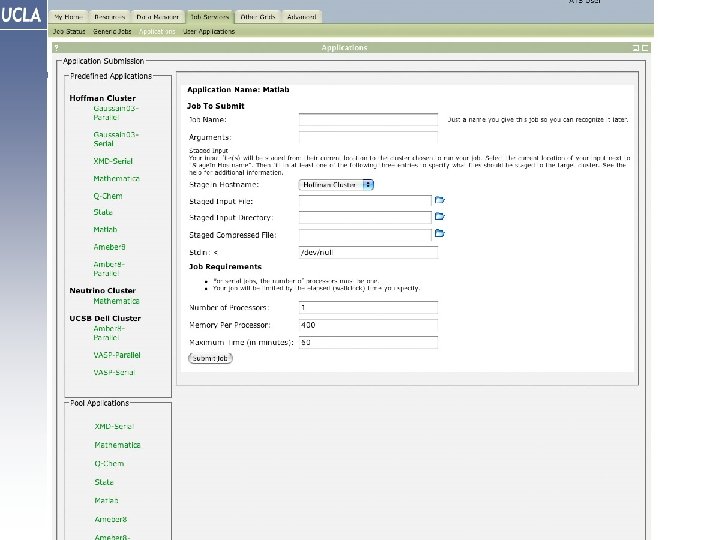The image size is (720, 540).
Task: Browse for the Staged Input Directory
Action: click(439, 216)
